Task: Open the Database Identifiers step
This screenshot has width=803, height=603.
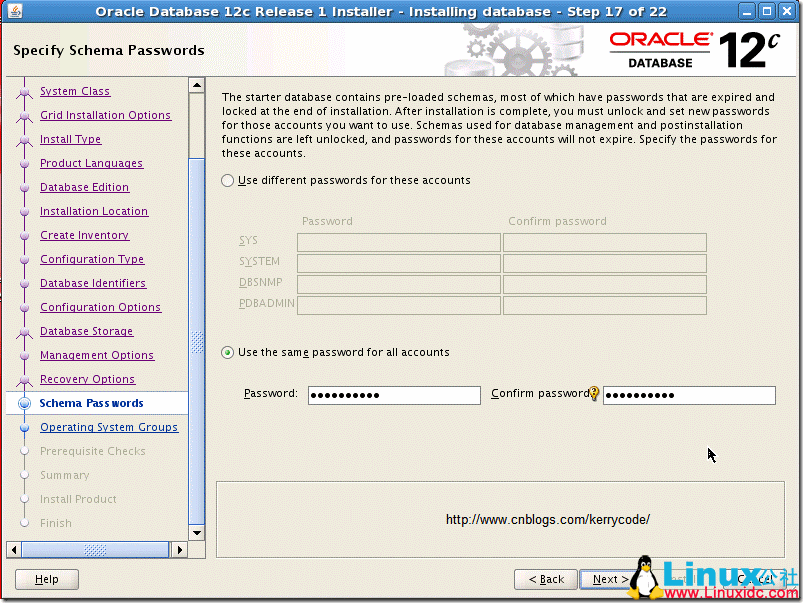Action: pyautogui.click(x=92, y=283)
